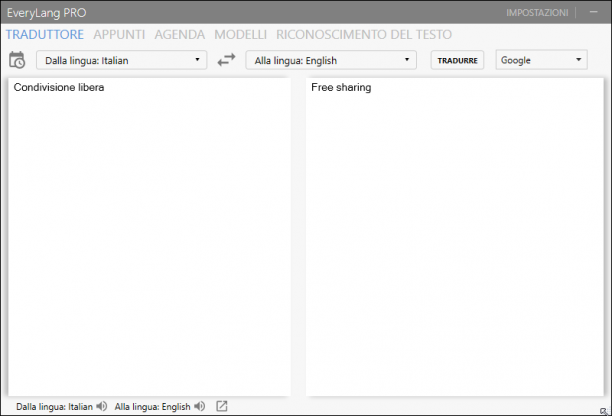
Task: Open translation history calendar icon
Action: (17, 60)
